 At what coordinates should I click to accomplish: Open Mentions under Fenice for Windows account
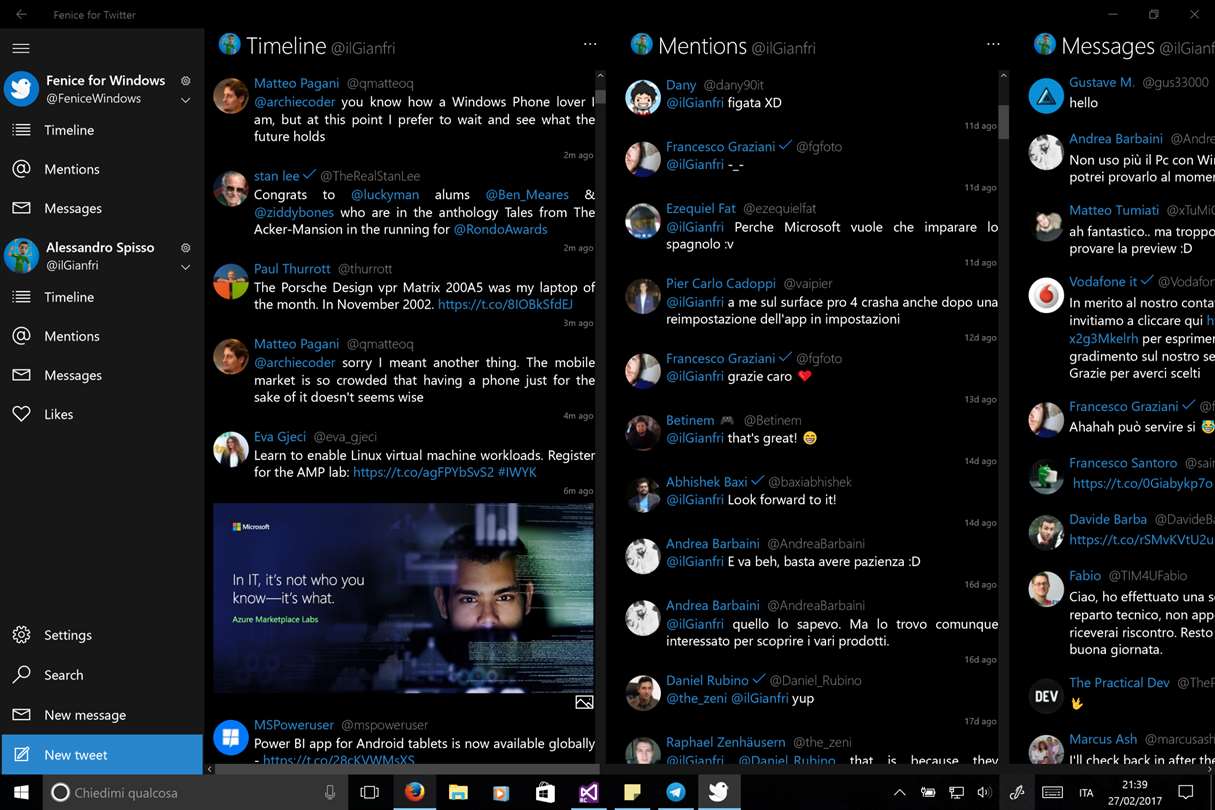[x=102, y=169]
